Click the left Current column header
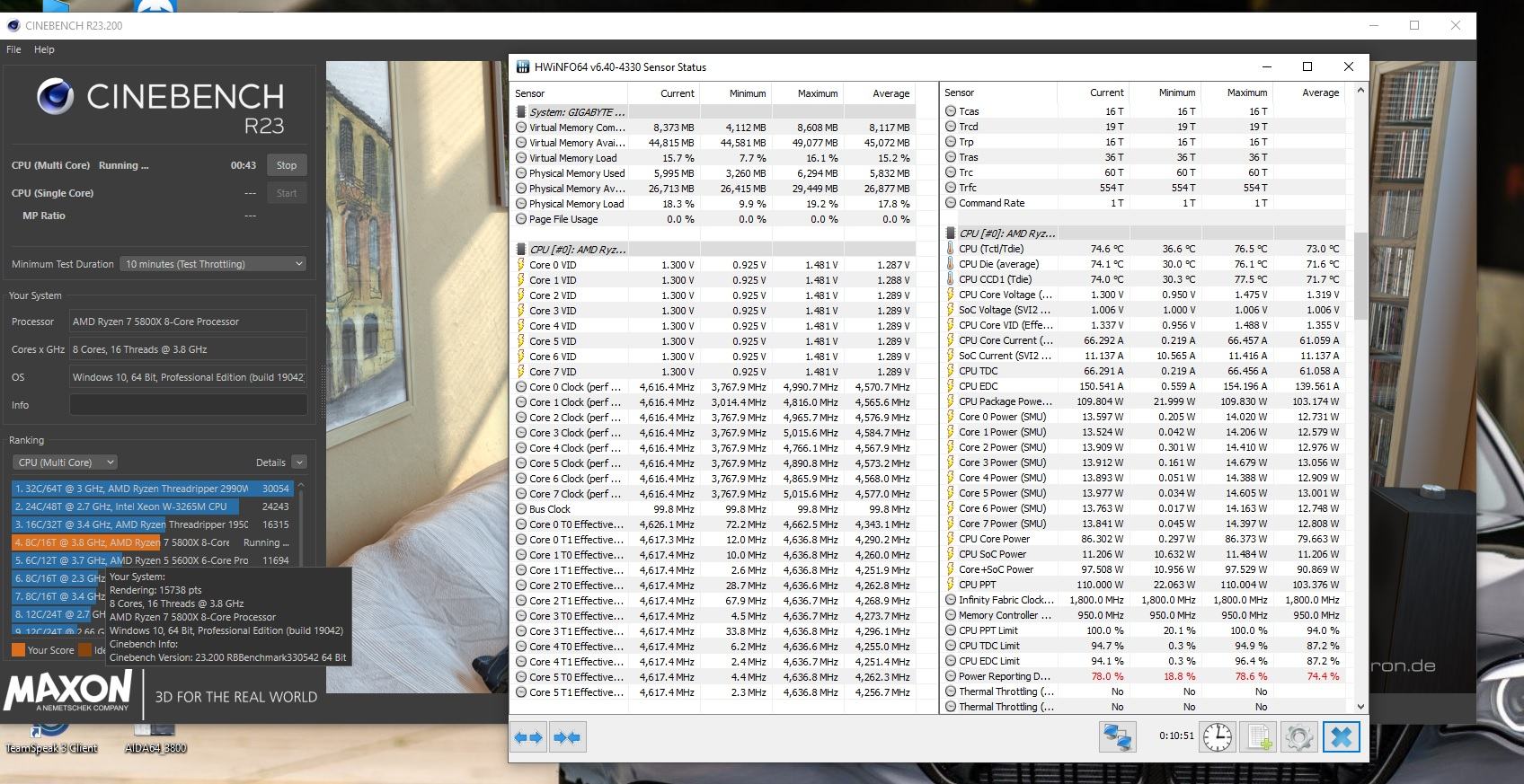The image size is (1524, 784). (x=664, y=93)
